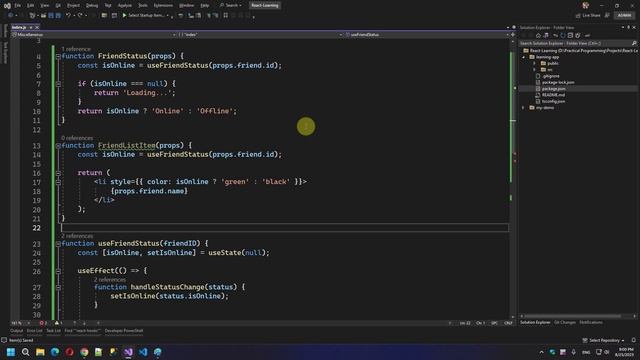Click '0 references' CodeLens above FriendListItem
640x360 pixels.
point(77,138)
